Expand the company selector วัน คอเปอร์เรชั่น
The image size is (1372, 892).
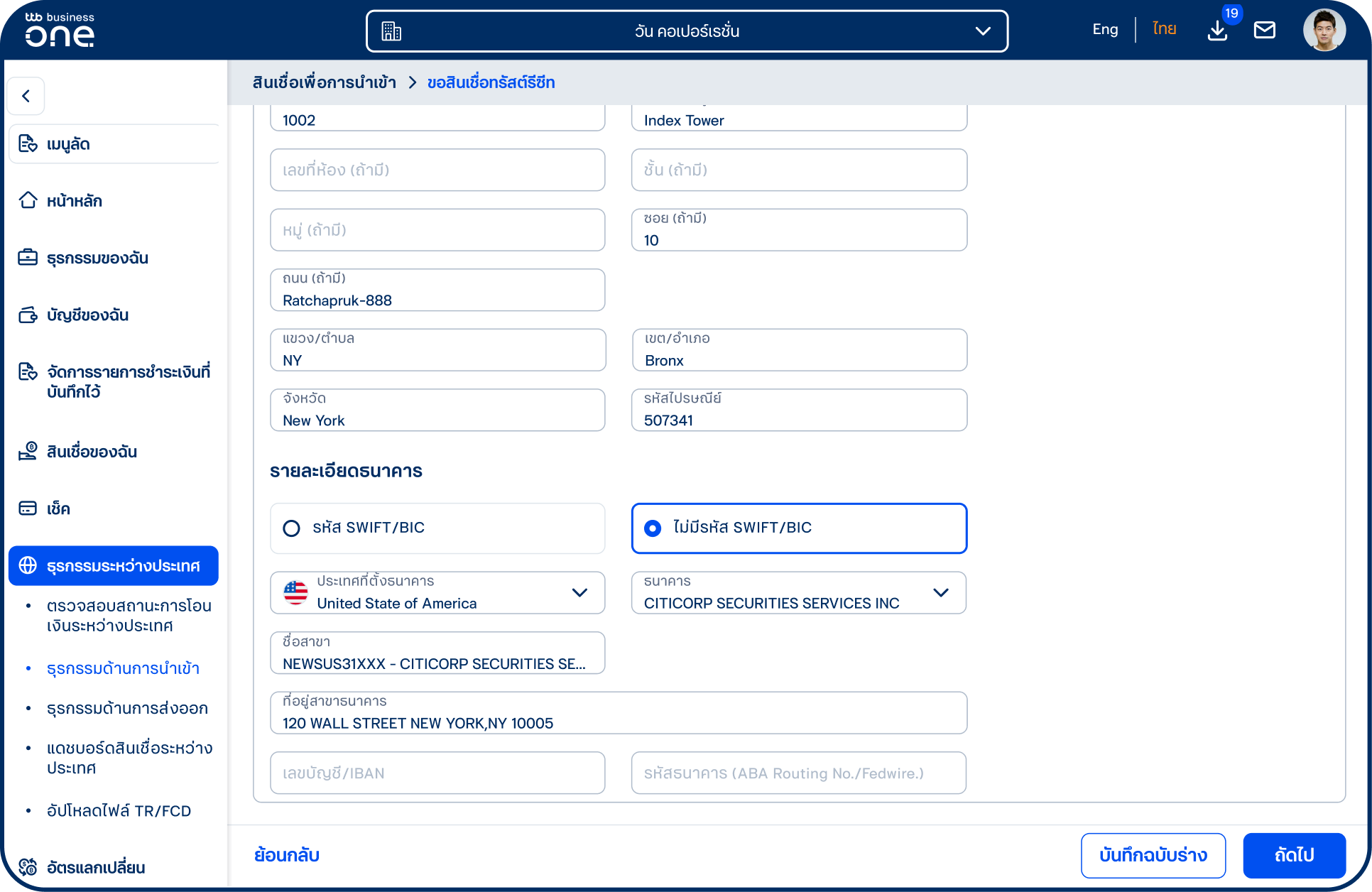click(x=687, y=31)
